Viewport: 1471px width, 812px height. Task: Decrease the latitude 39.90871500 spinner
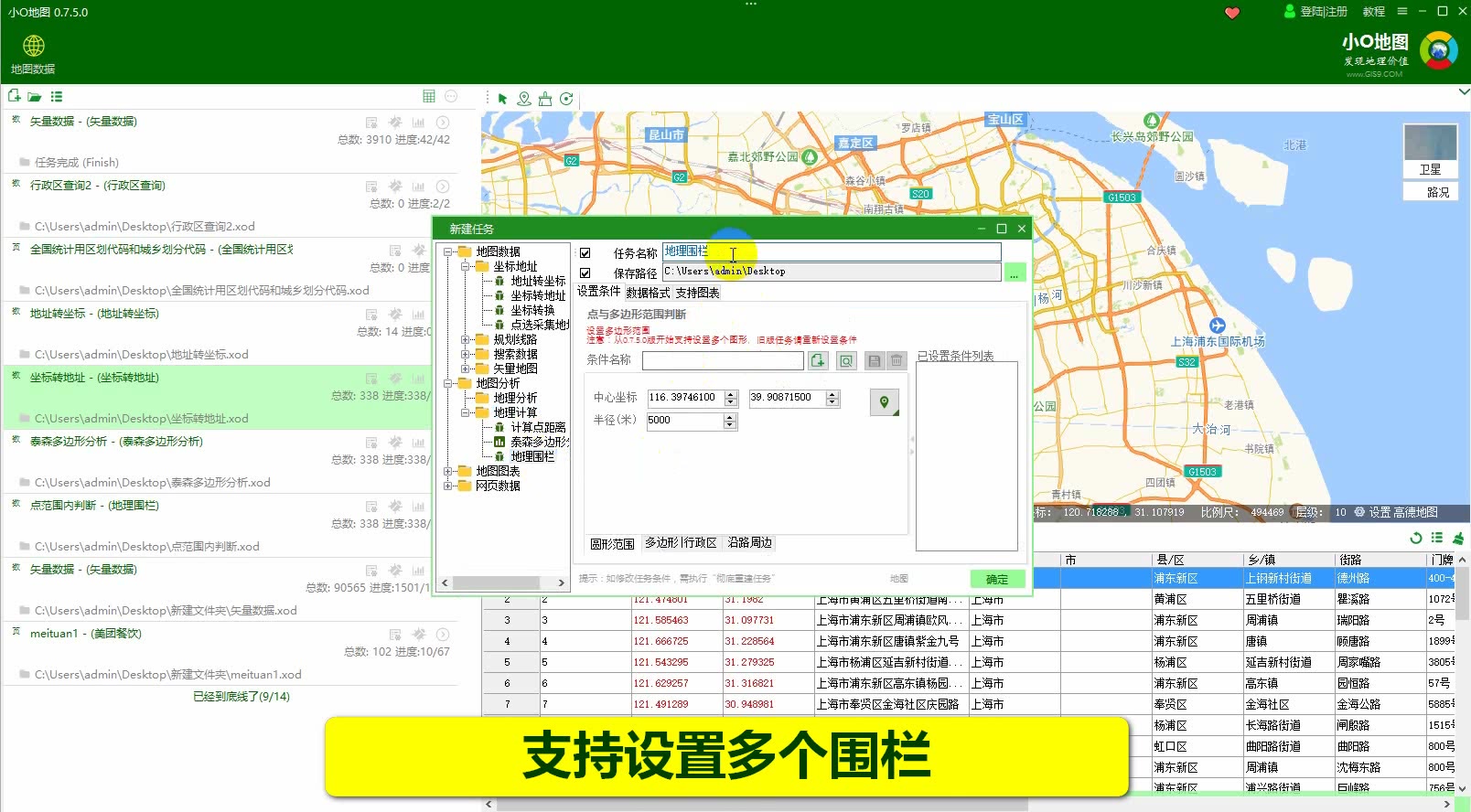tap(832, 402)
